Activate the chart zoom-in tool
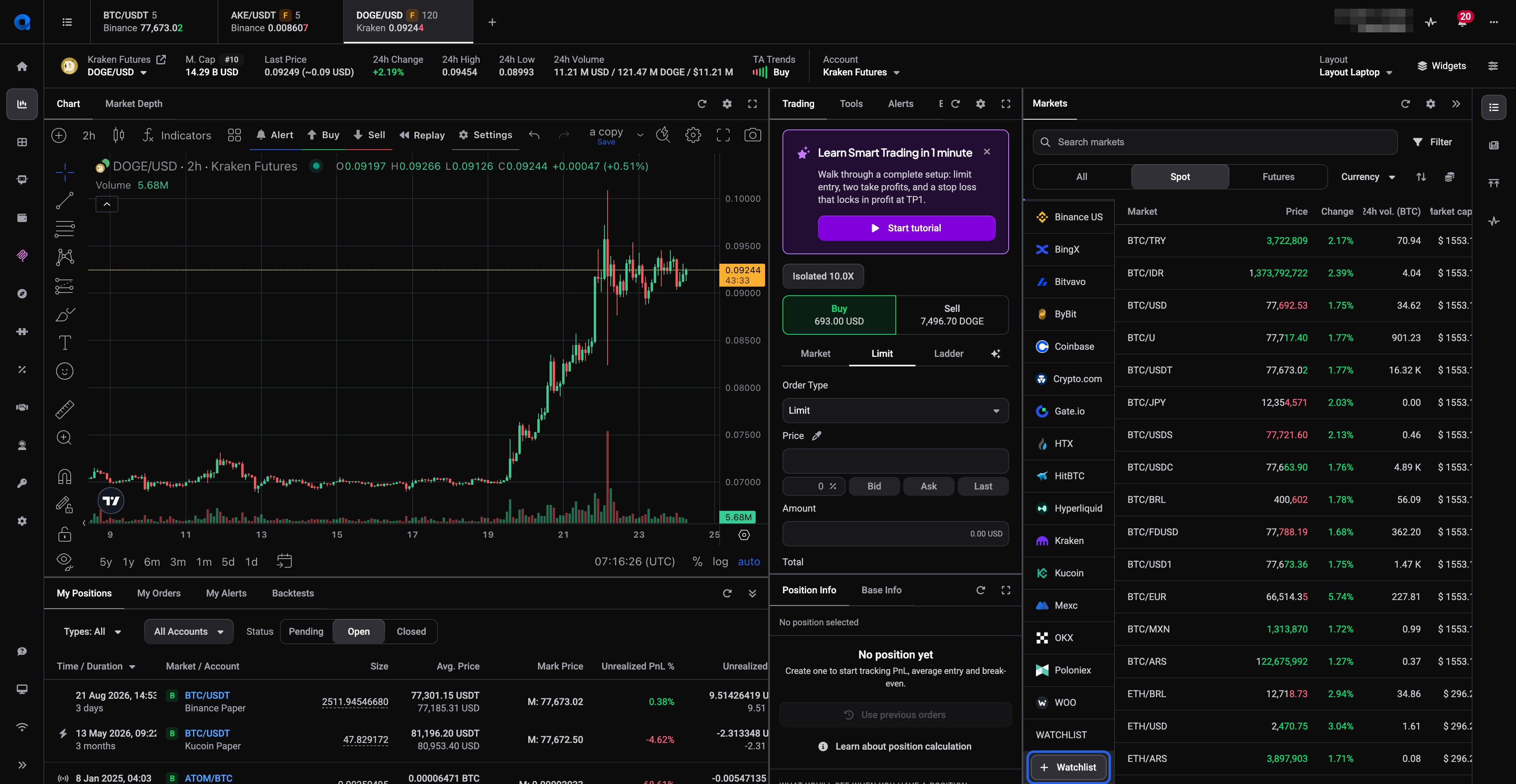1516x784 pixels. click(x=65, y=437)
